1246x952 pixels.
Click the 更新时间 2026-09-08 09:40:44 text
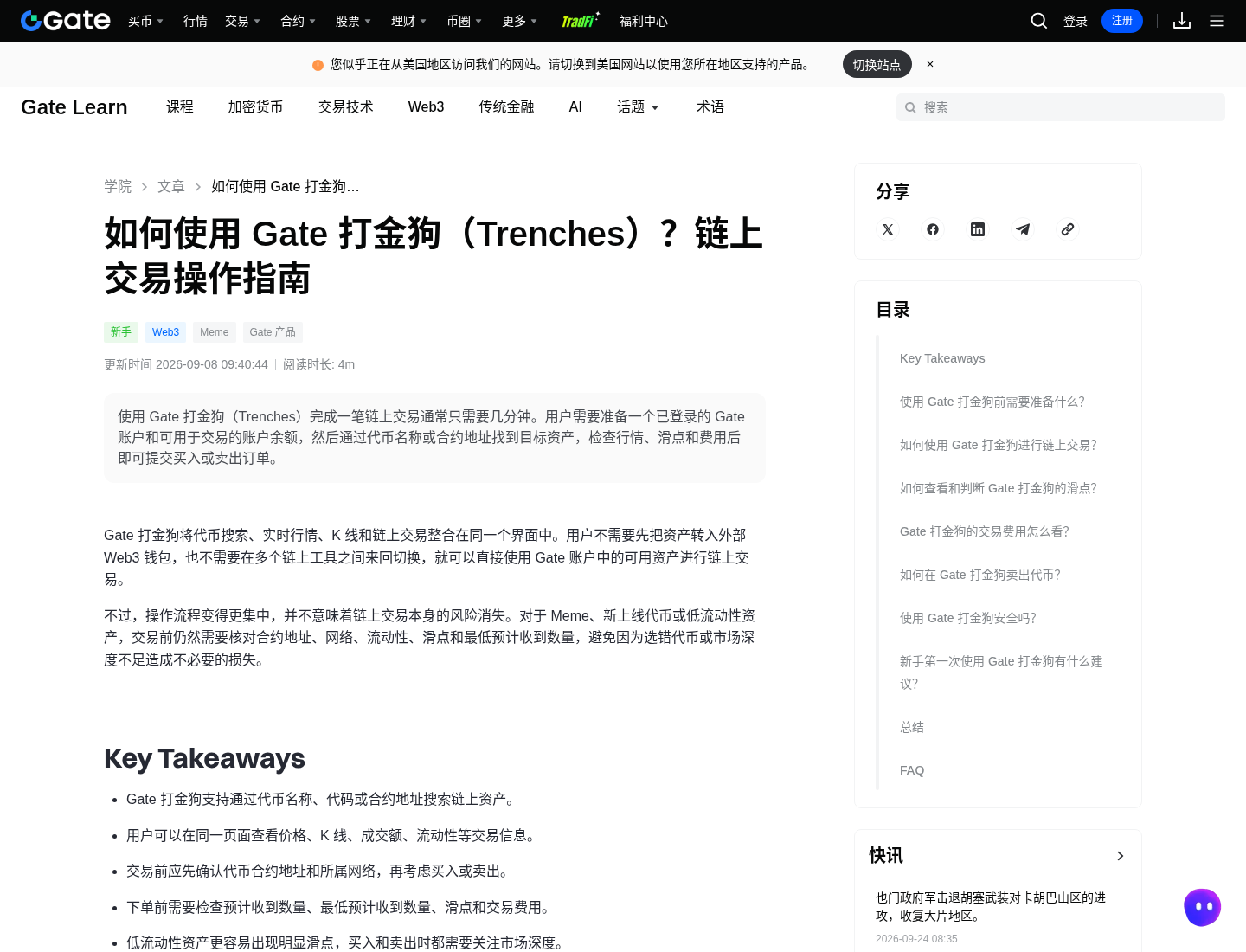click(186, 364)
